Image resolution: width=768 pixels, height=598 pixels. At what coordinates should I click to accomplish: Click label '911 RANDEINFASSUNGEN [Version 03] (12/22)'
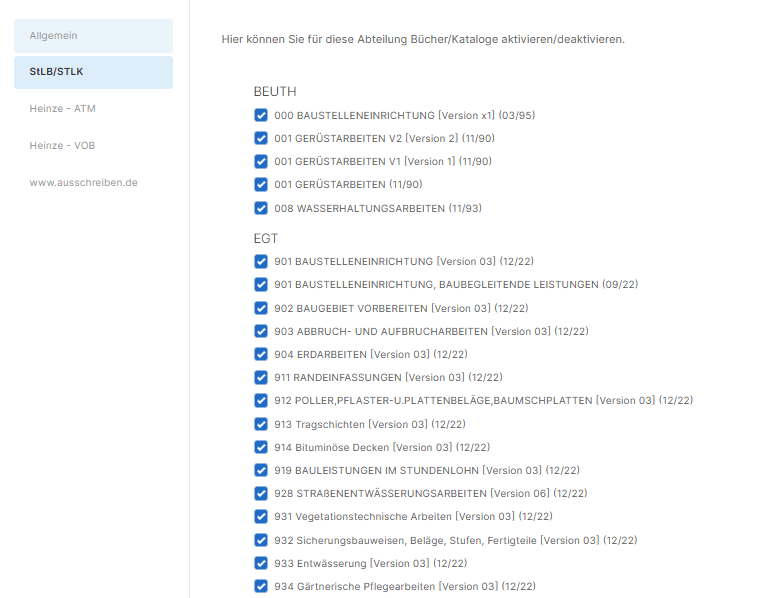388,378
